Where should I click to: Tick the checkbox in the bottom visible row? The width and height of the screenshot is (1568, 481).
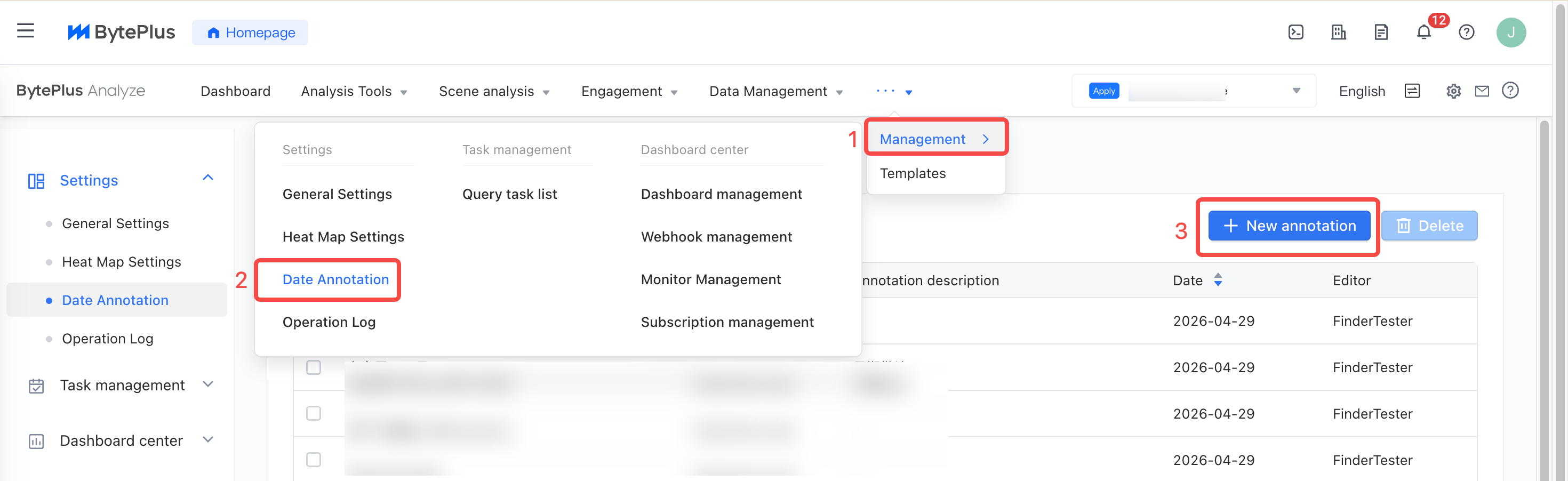point(314,460)
